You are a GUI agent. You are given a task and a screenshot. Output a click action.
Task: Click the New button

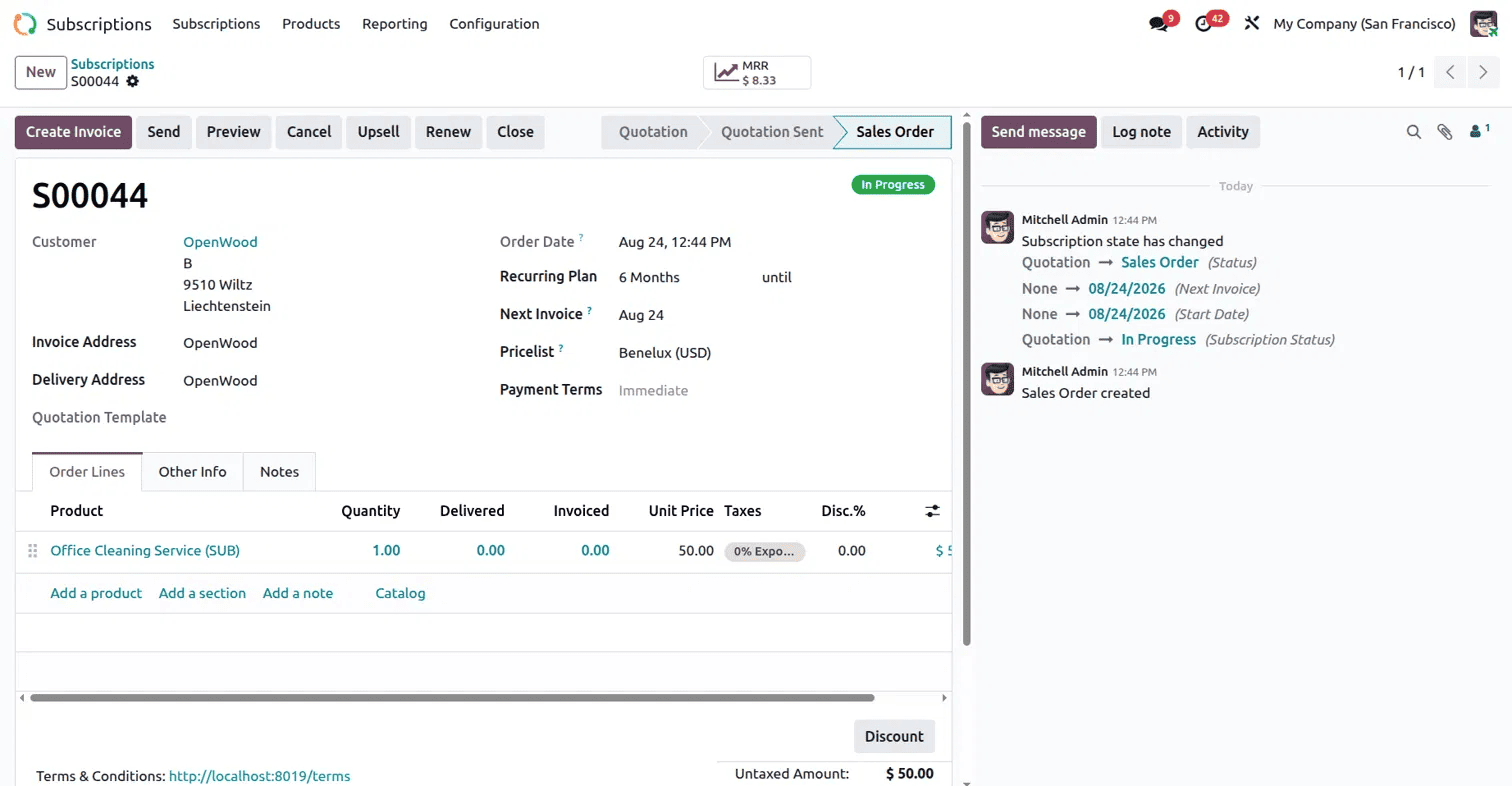tap(41, 72)
